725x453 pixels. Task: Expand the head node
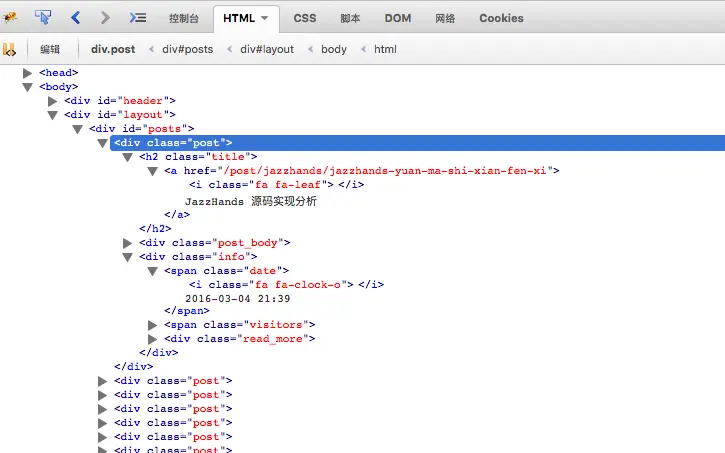(27, 73)
